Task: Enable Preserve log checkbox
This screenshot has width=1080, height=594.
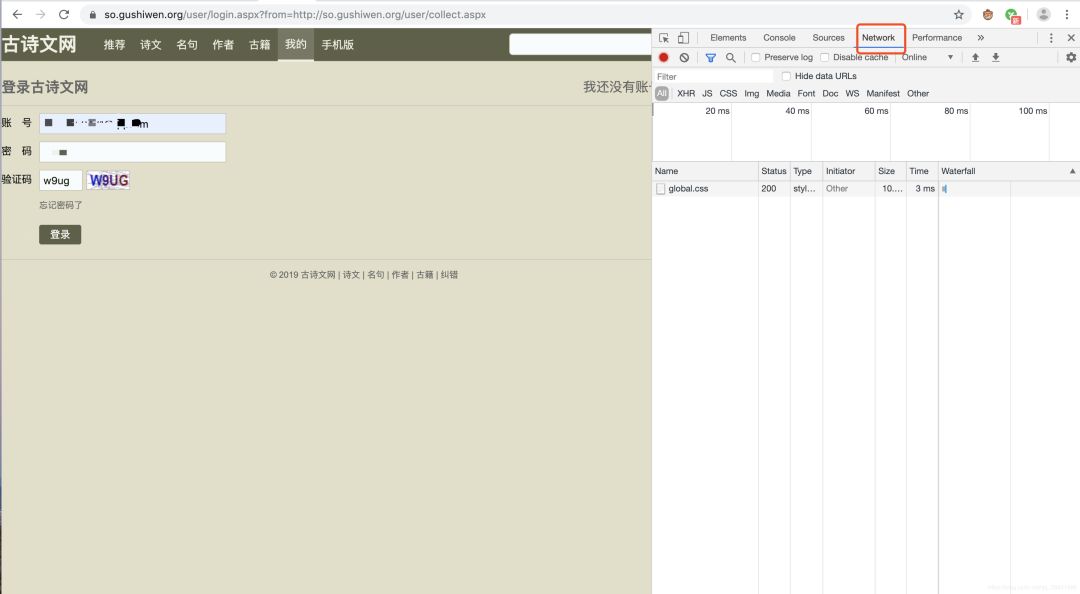Action: click(756, 57)
